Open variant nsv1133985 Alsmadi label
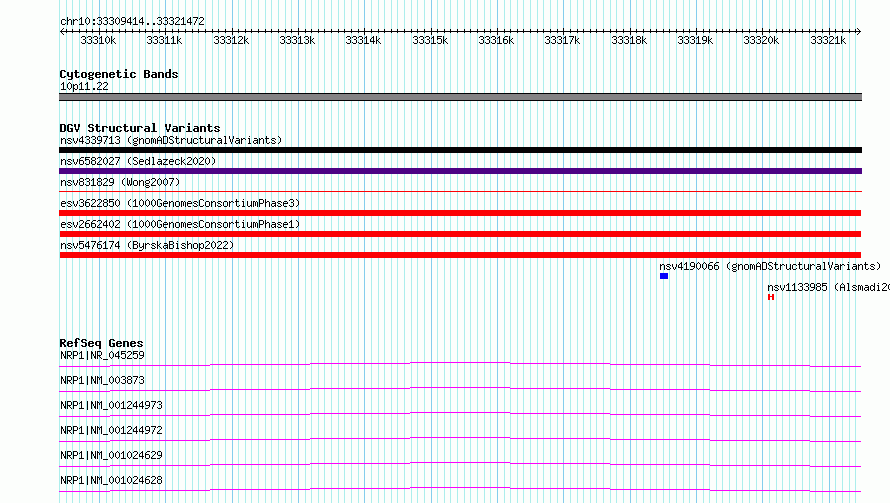The height and width of the screenshot is (503, 890). (x=828, y=287)
